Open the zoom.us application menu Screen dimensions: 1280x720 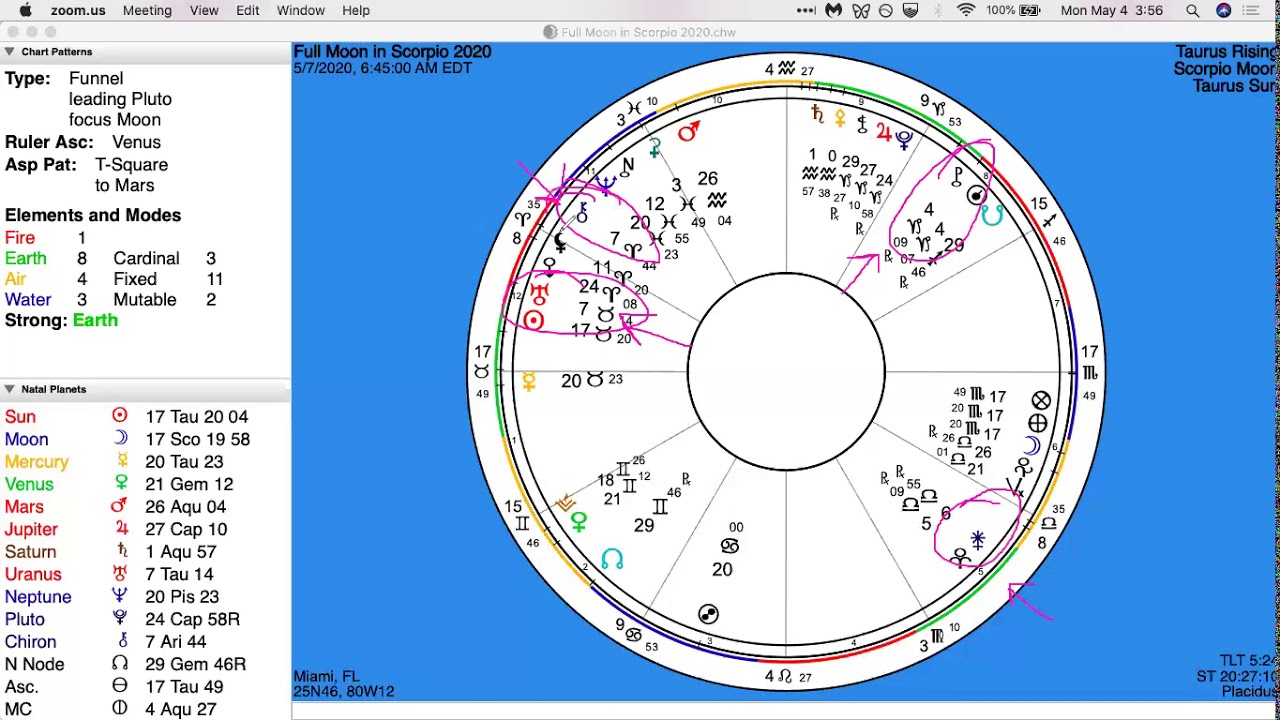(78, 10)
